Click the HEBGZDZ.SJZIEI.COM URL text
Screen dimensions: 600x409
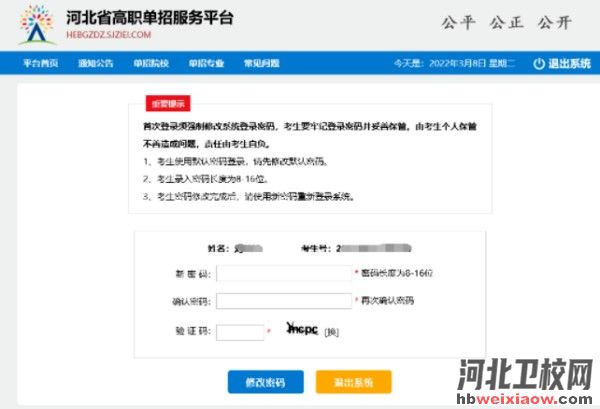[107, 34]
